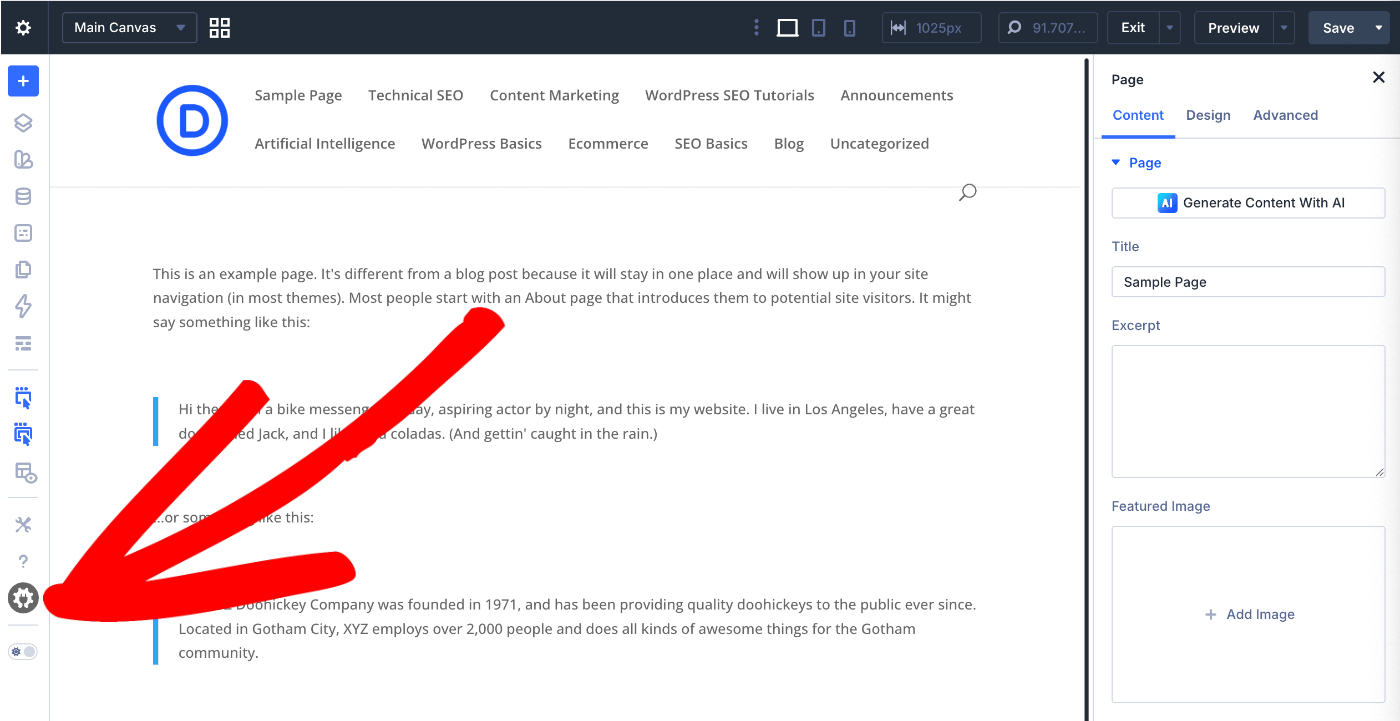This screenshot has width=1400, height=721.
Task: Open the wrench tools icon in sidebar
Action: 23,525
